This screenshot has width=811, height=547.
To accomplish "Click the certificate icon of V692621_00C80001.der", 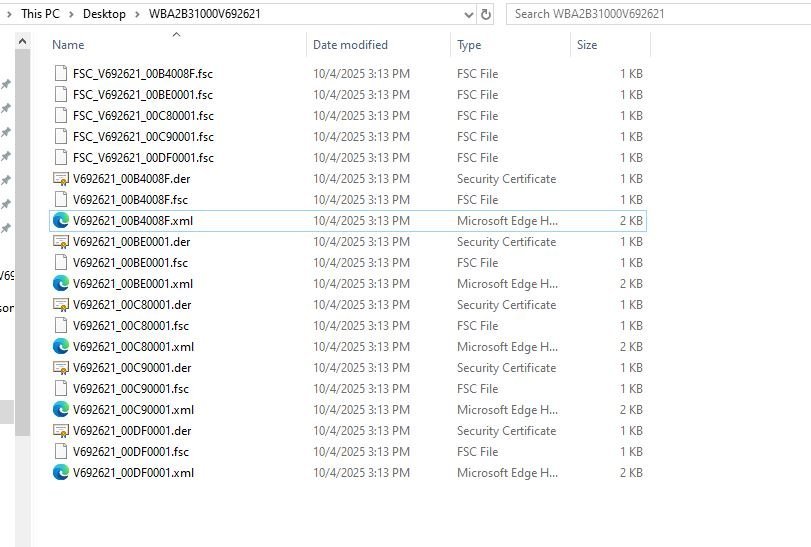I will click(61, 305).
